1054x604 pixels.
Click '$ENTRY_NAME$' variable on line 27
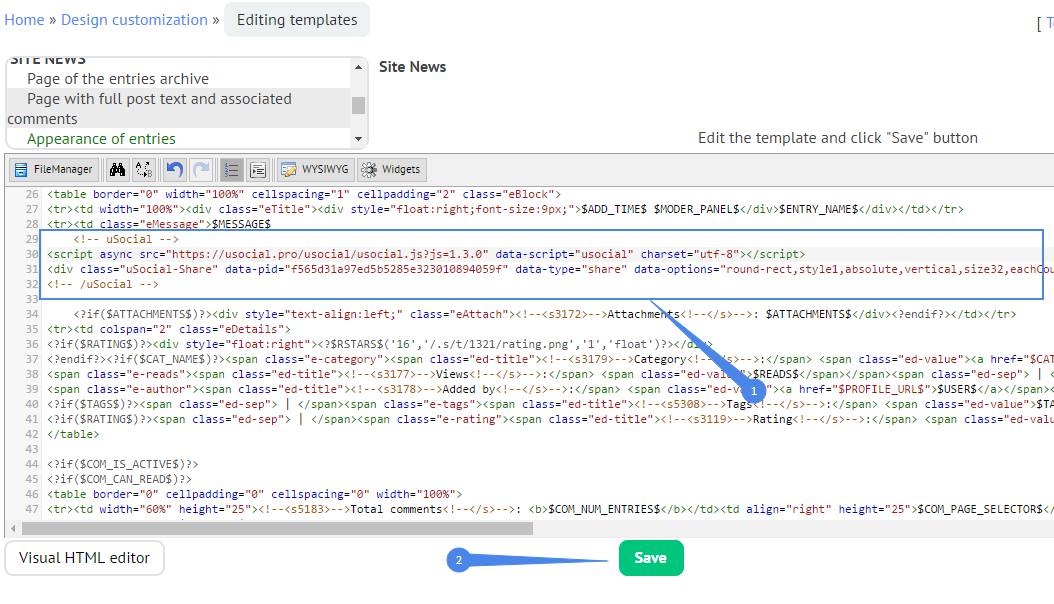(x=819, y=210)
